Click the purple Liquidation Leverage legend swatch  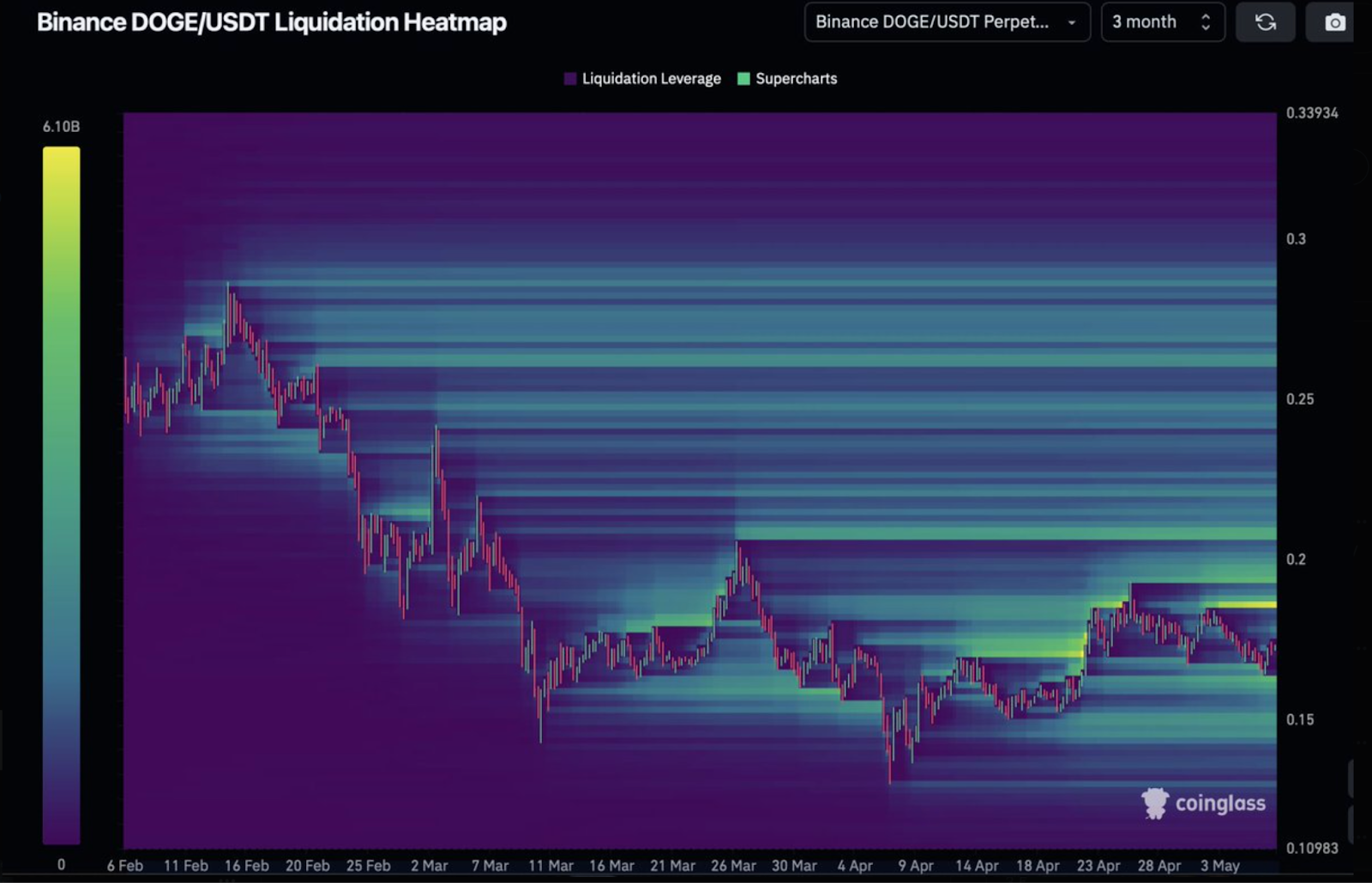coord(570,79)
